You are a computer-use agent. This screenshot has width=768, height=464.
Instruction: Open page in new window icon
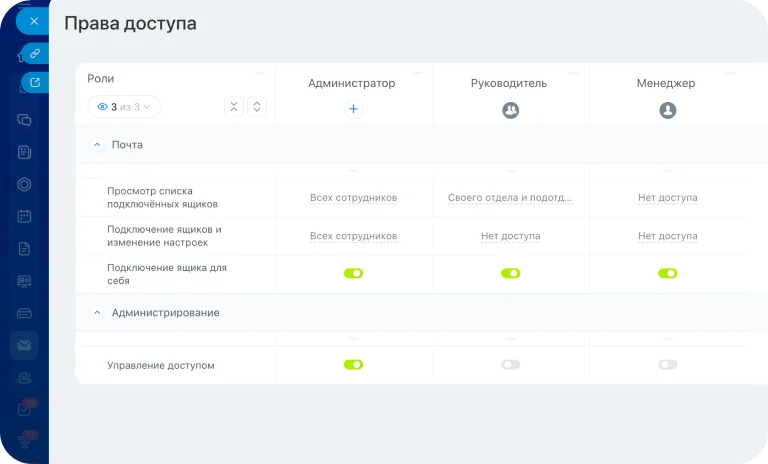(35, 83)
